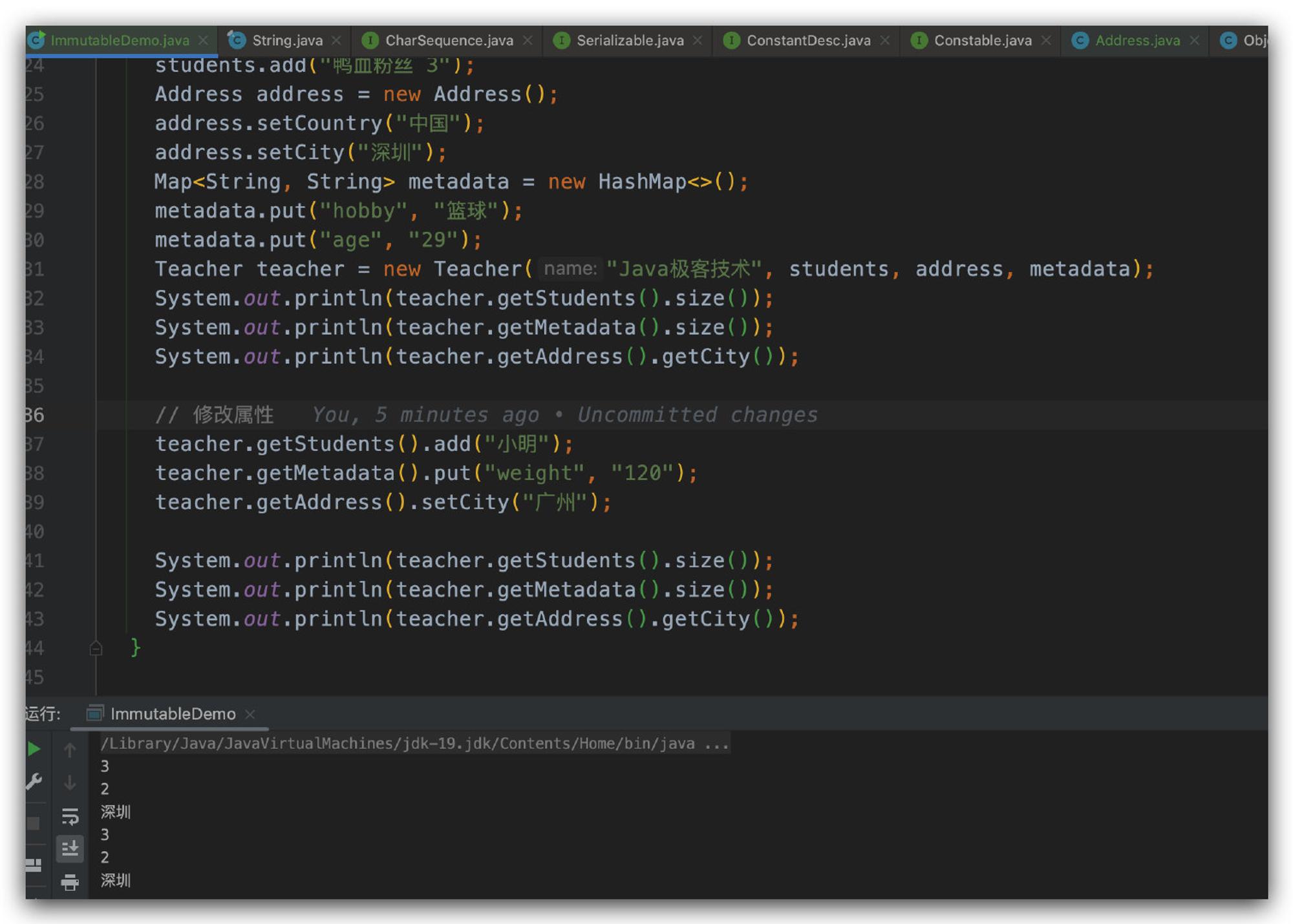This screenshot has width=1293, height=924.
Task: Jump up the stack trace with the up arrow
Action: click(x=70, y=750)
